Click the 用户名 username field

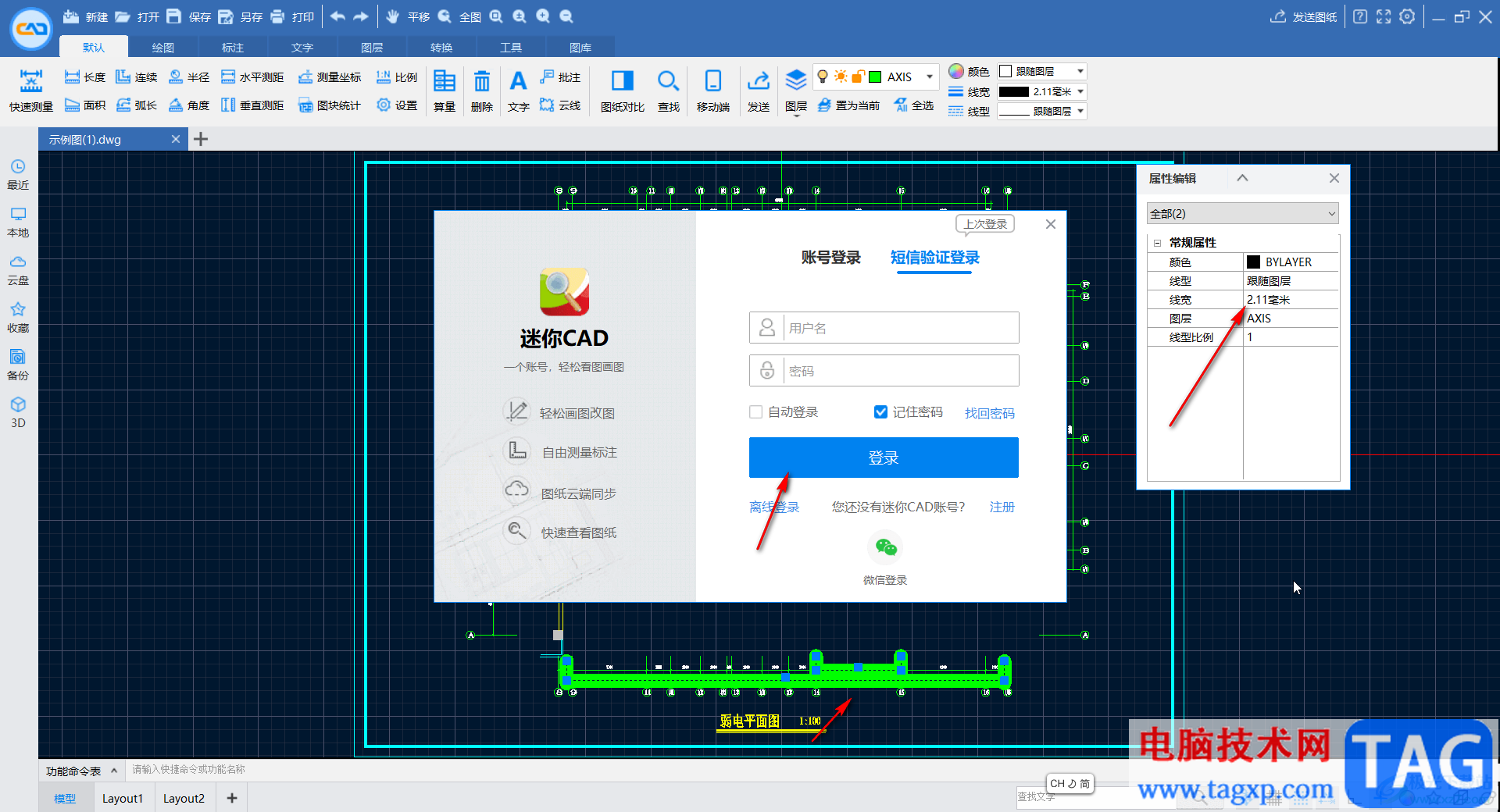pos(884,327)
